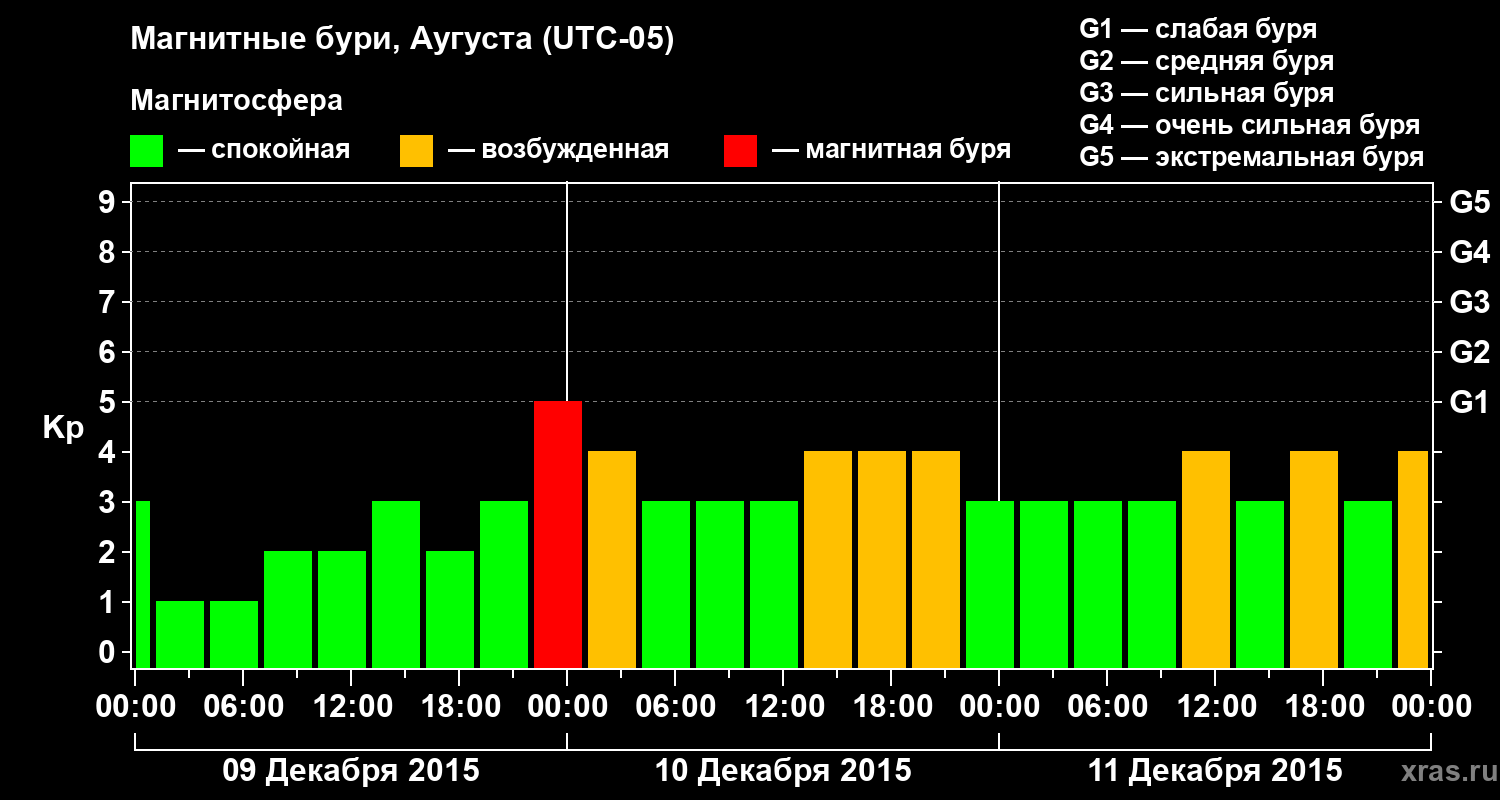This screenshot has width=1500, height=800.
Task: Click the orange 'возбужденная' legend swatch
Action: tap(417, 151)
